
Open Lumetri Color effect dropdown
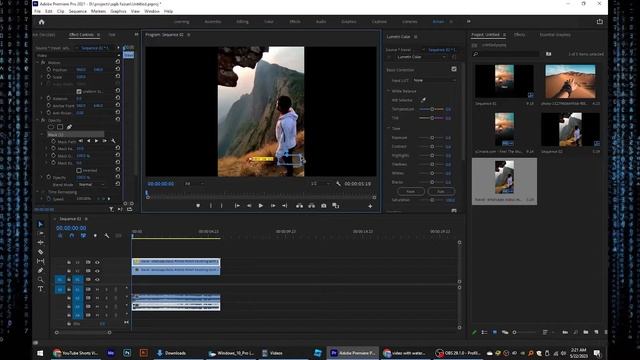(x=421, y=57)
